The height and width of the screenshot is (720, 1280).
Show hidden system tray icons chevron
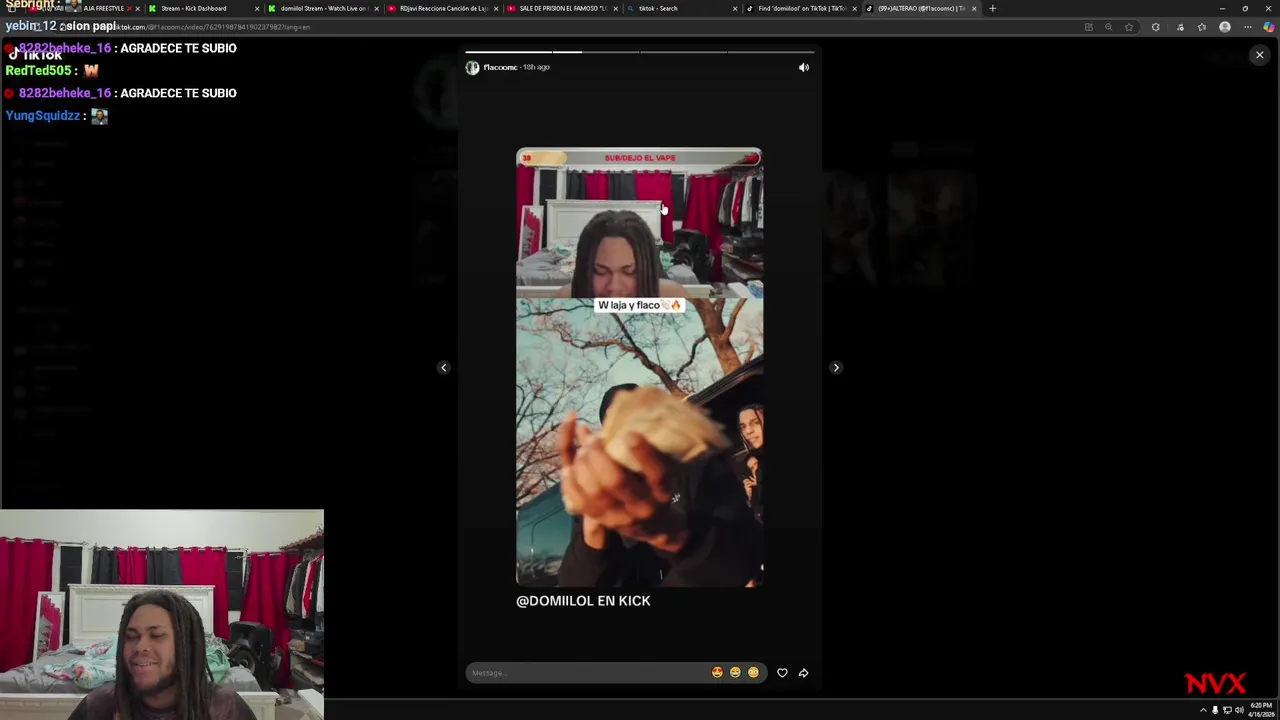click(x=1203, y=710)
